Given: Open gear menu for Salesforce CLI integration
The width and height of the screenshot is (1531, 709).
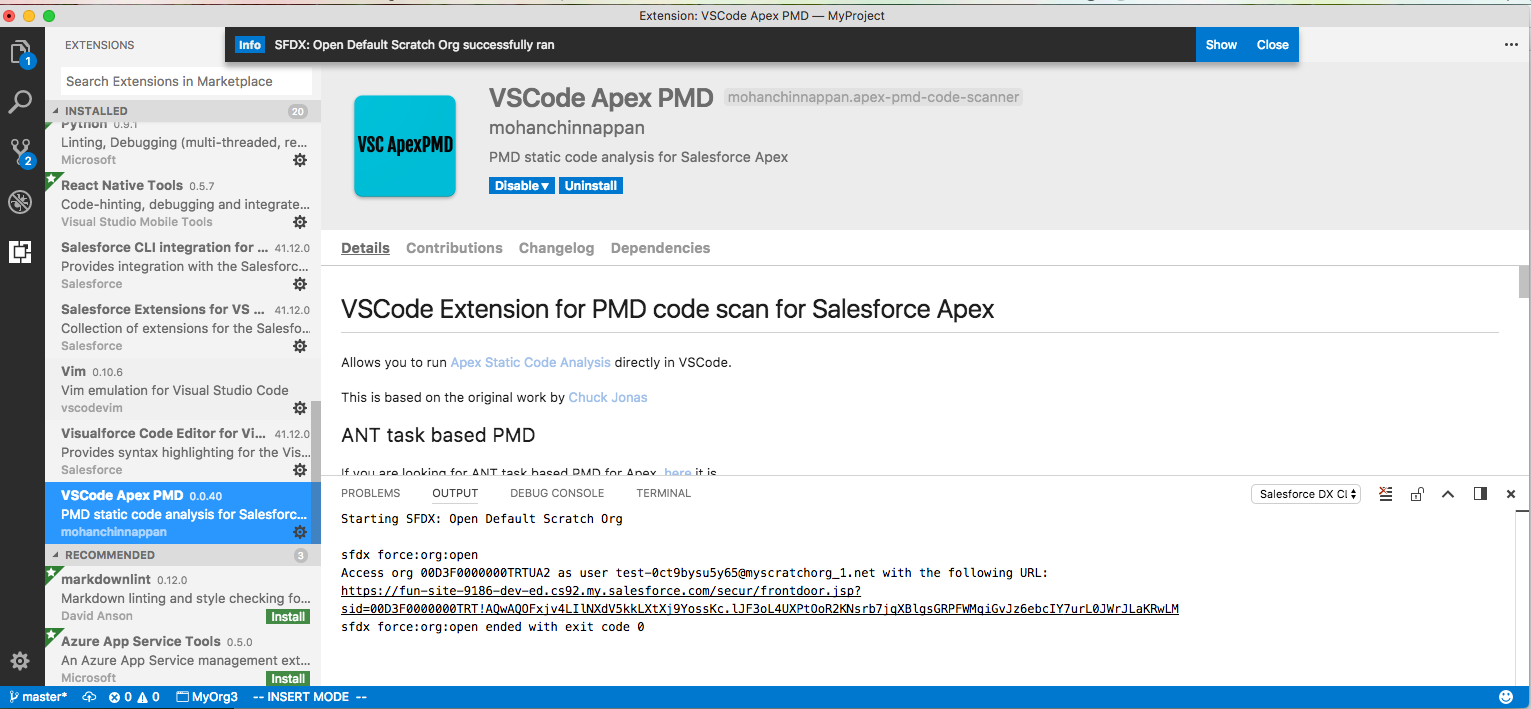Looking at the screenshot, I should (299, 284).
